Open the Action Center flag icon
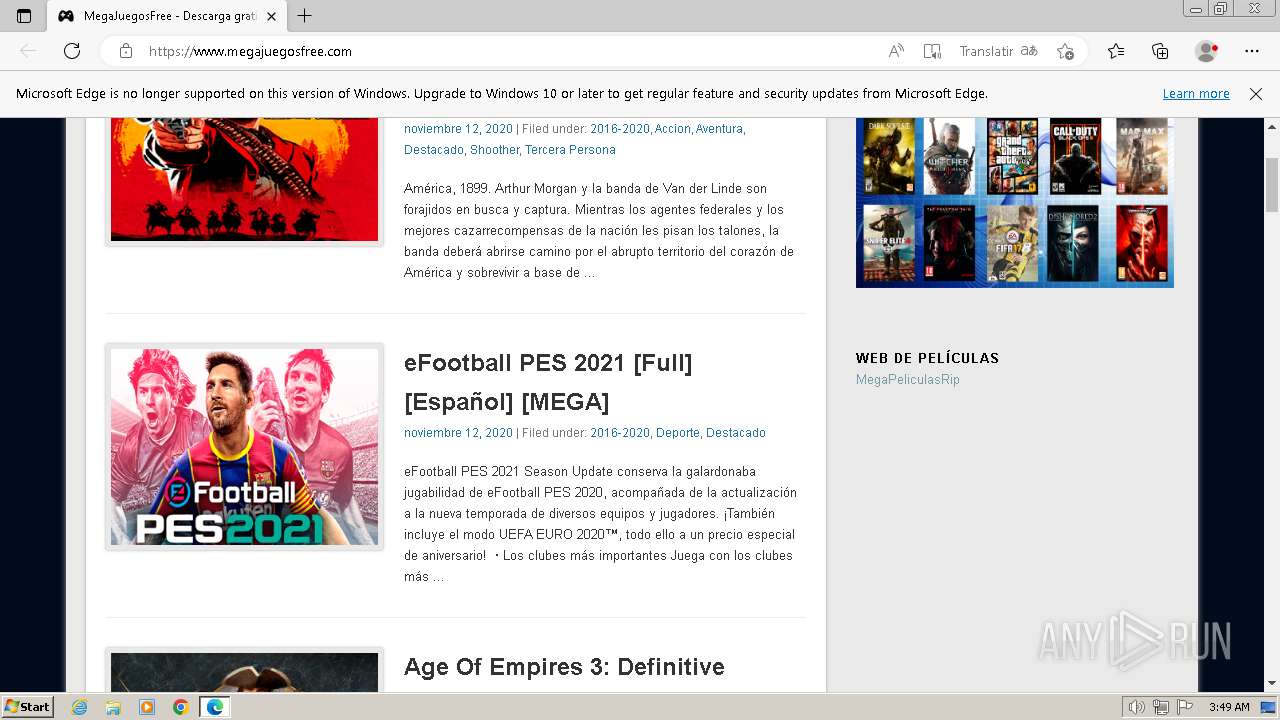The image size is (1280, 720). (1185, 707)
